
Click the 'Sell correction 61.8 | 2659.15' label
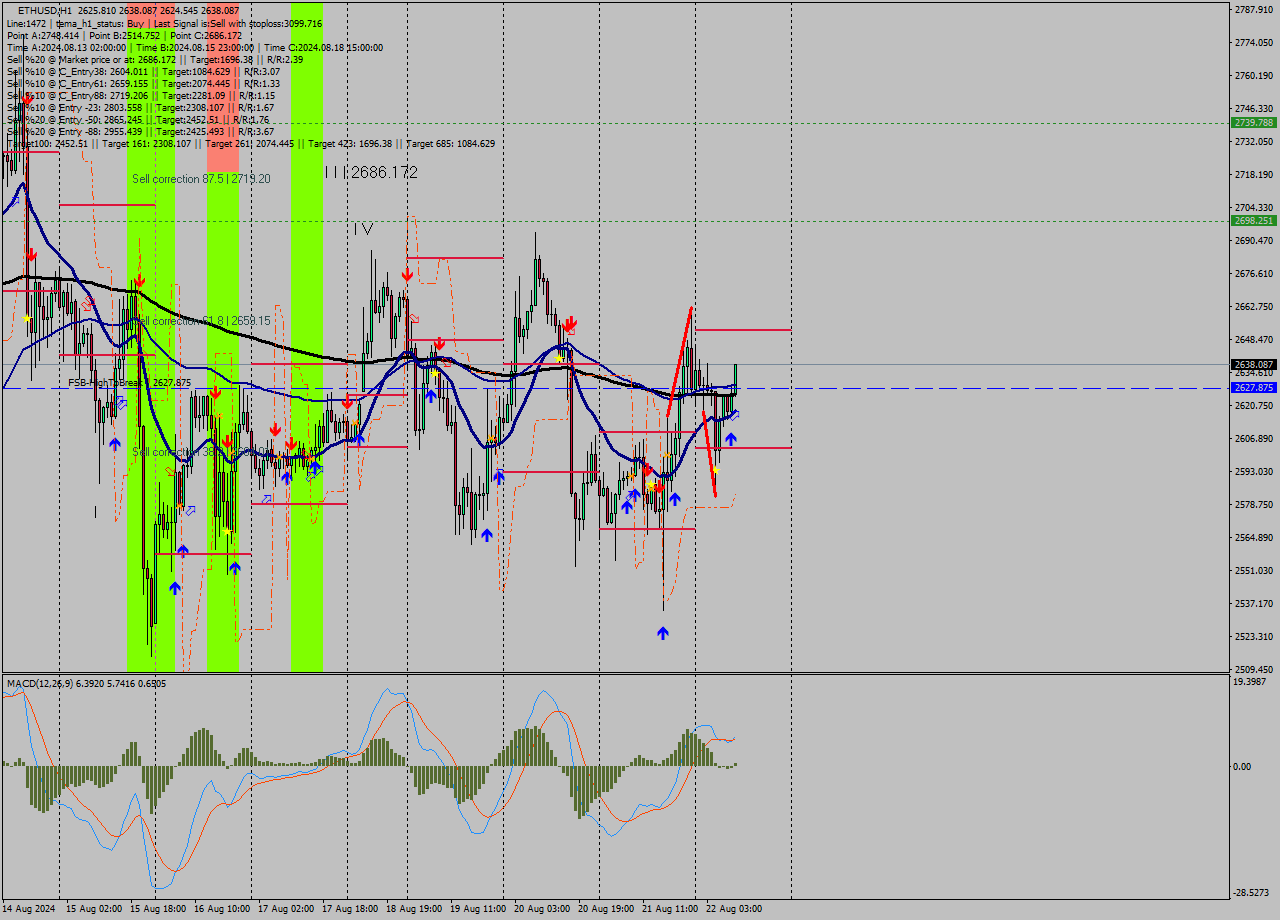click(201, 321)
